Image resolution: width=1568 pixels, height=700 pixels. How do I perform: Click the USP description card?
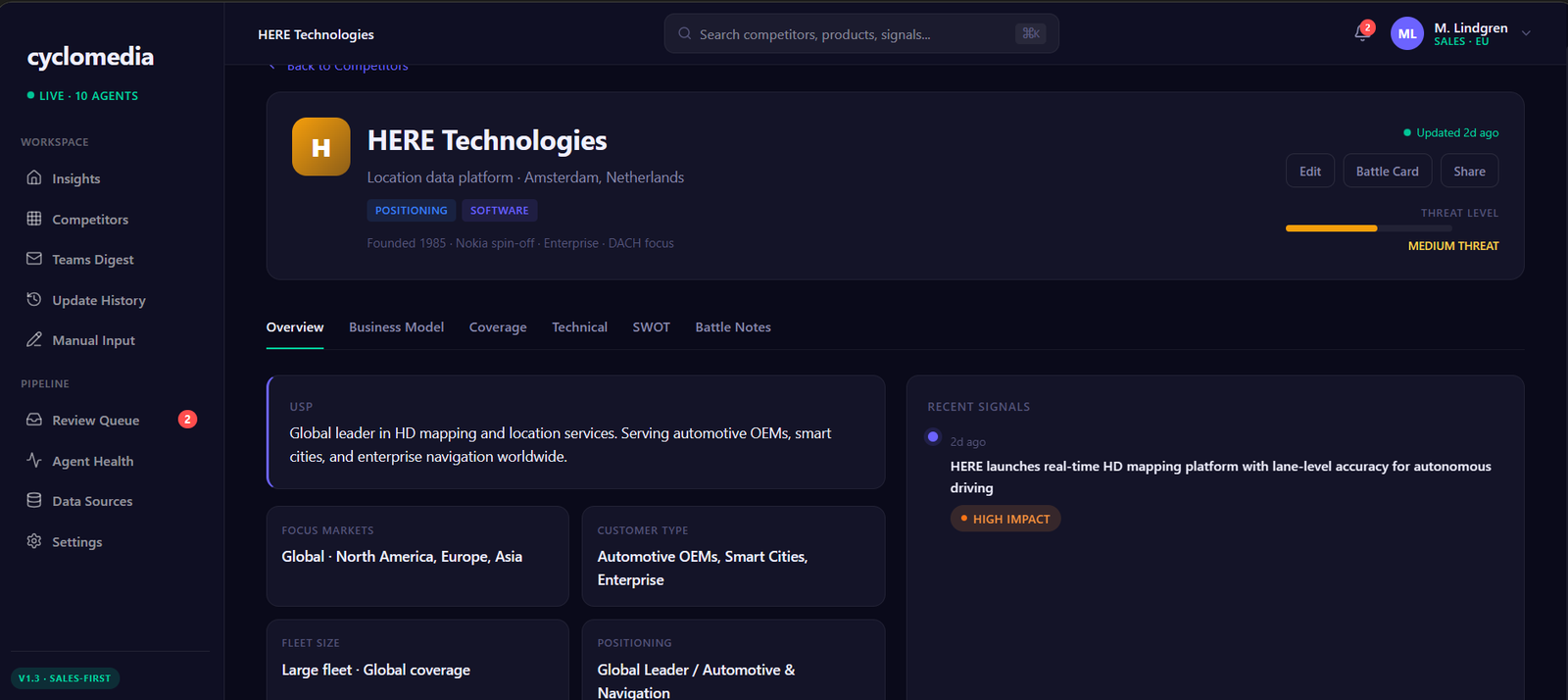point(576,432)
